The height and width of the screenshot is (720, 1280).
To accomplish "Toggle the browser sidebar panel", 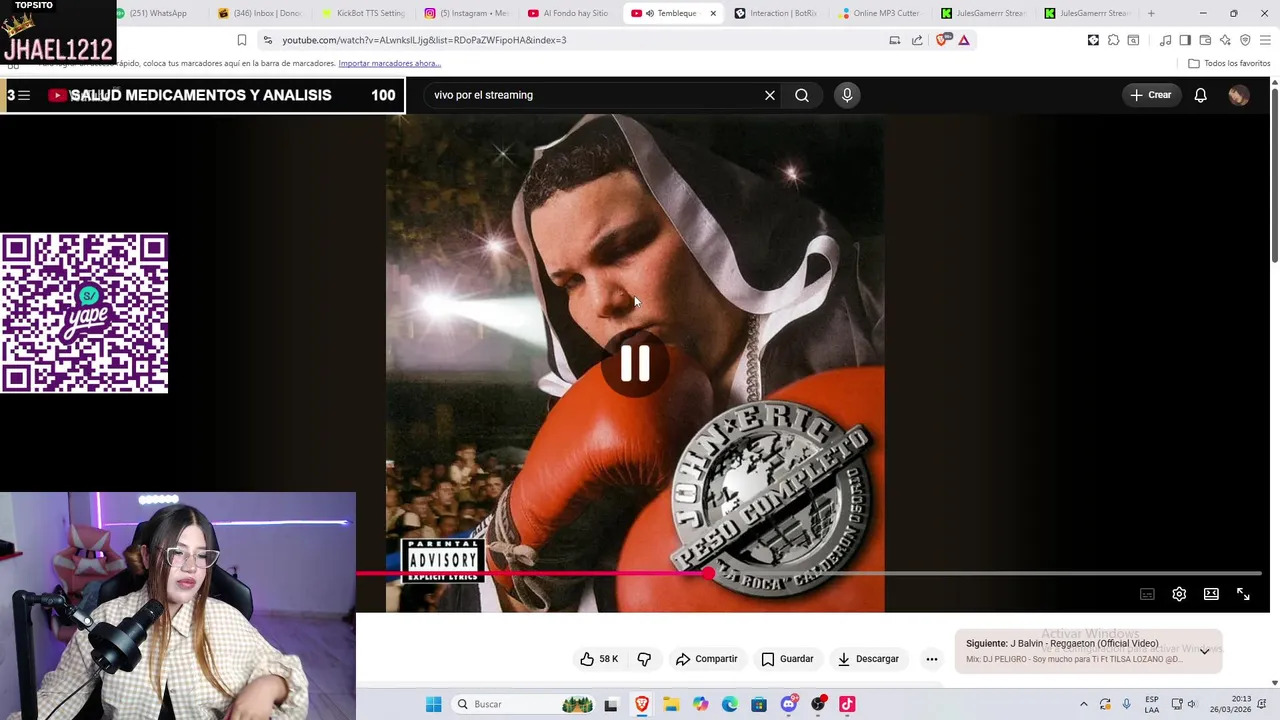I will [1185, 40].
